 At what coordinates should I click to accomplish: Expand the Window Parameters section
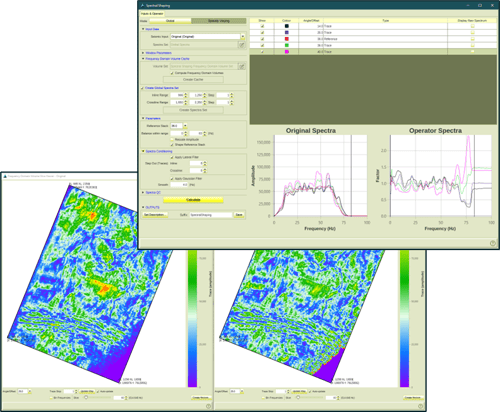tap(143, 53)
